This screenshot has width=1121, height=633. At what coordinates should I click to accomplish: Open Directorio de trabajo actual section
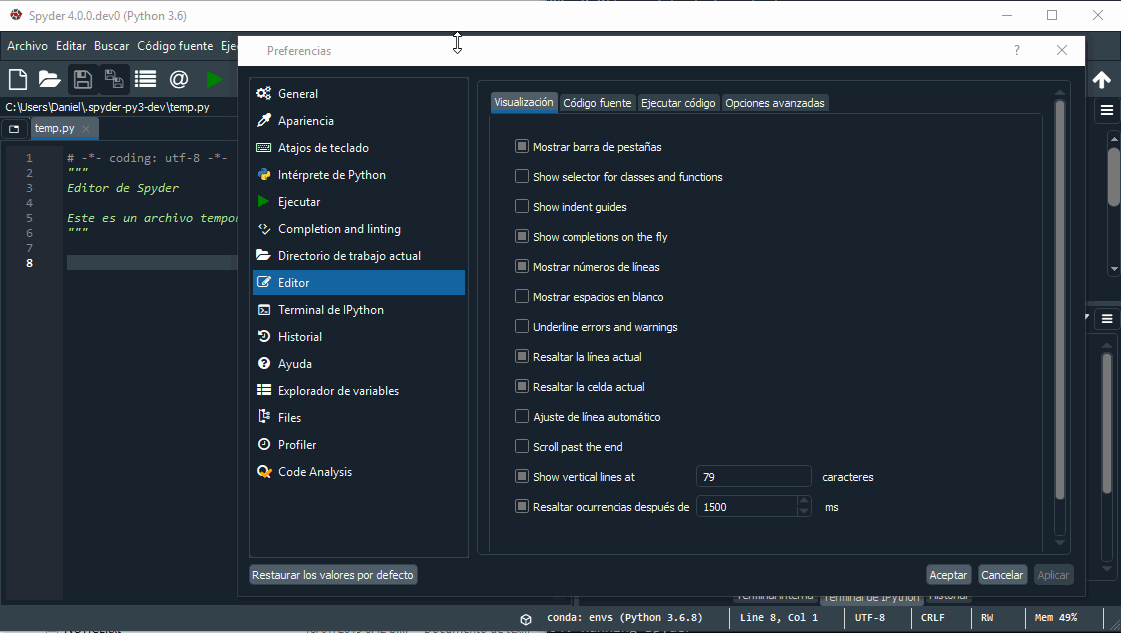coord(359,256)
